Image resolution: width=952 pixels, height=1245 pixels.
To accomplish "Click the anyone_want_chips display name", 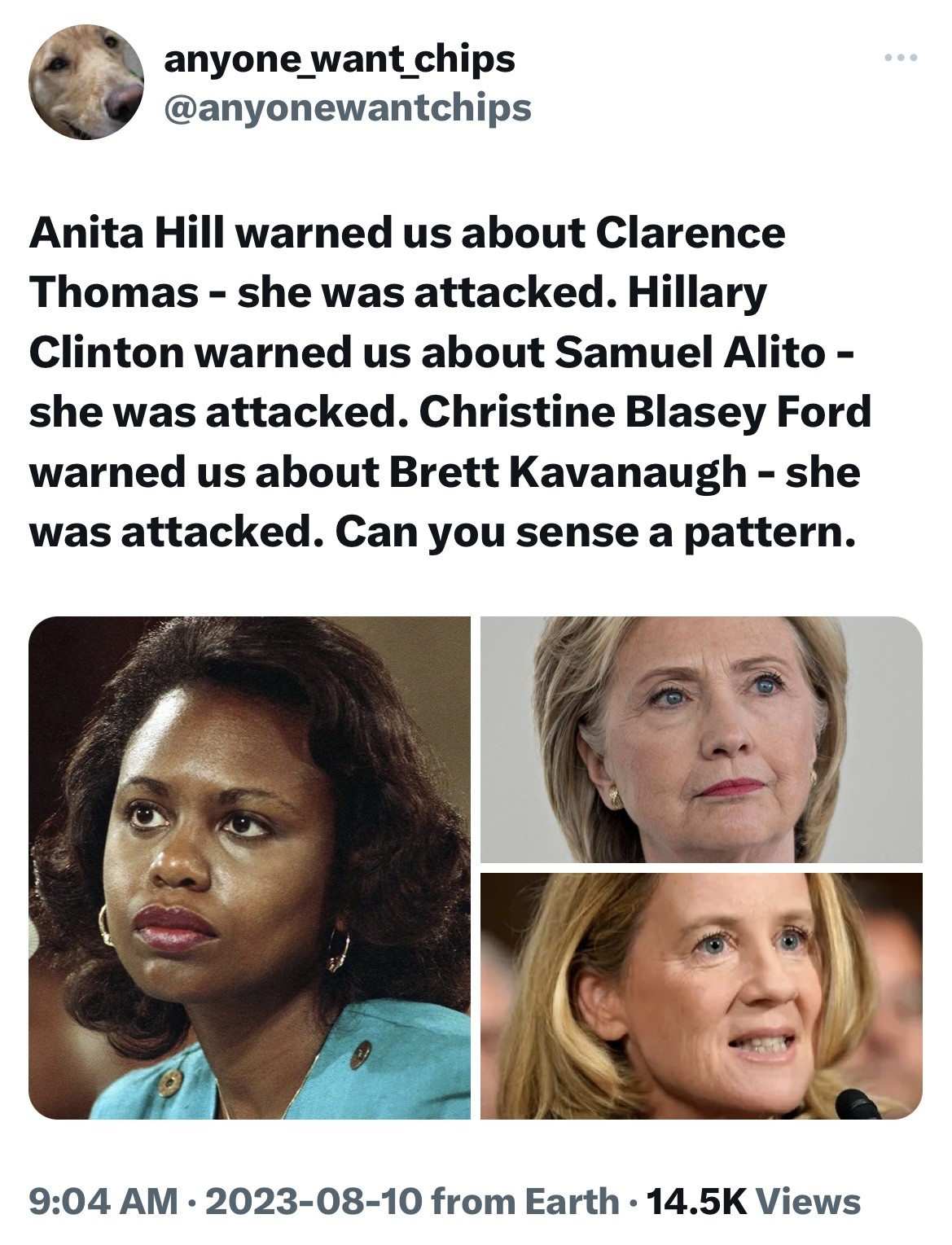I will click(339, 59).
